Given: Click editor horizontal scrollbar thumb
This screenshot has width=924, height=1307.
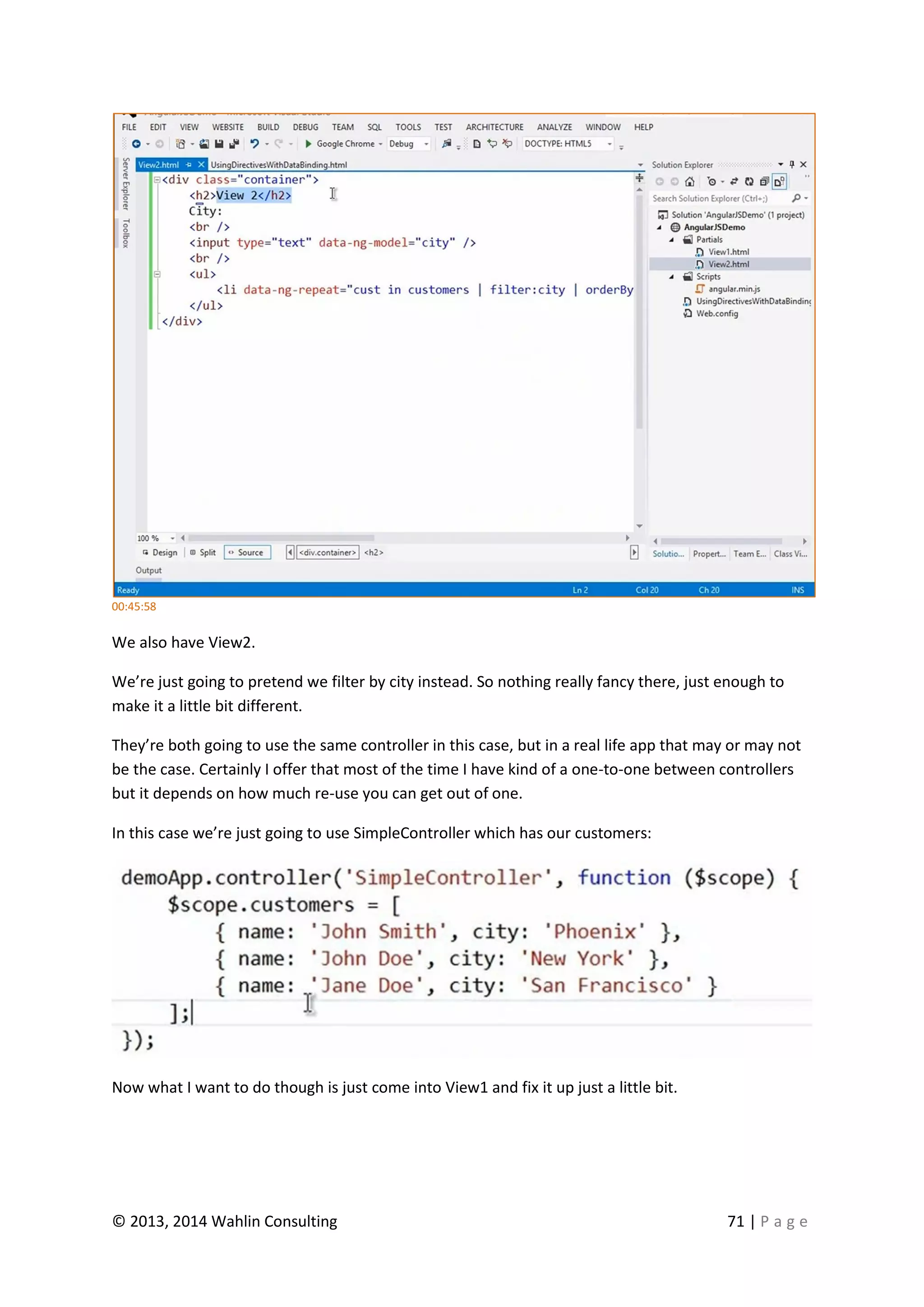Looking at the screenshot, I should click(281, 538).
